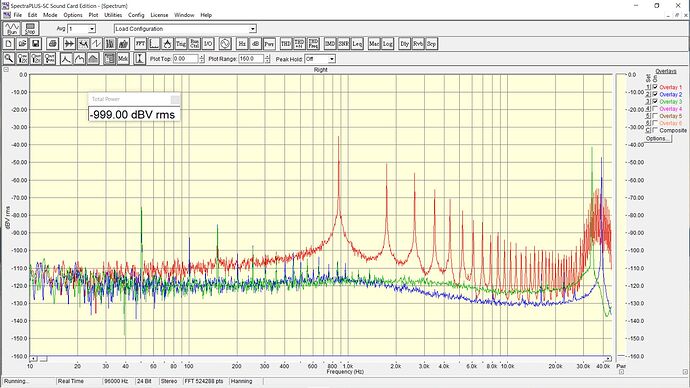The height and width of the screenshot is (388, 690).
Task: Select the magnifier zoom tool
Action: tap(8, 59)
